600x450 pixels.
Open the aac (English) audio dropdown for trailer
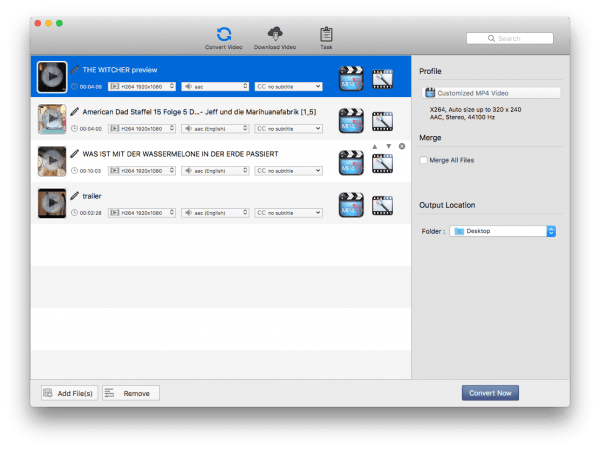[214, 212]
